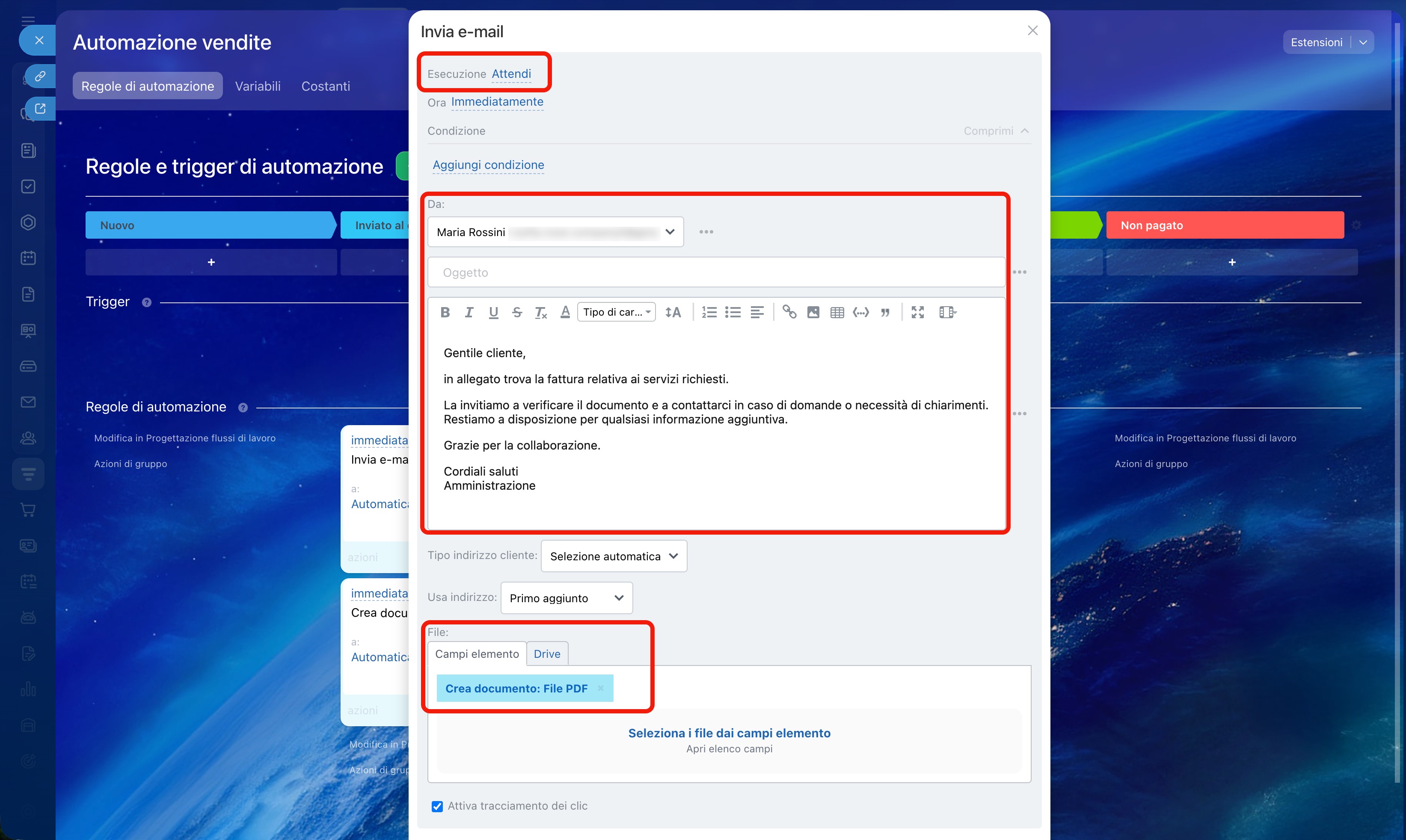Click the strikethrough formatting icon
Screen dimensions: 1406x840
coord(517,313)
